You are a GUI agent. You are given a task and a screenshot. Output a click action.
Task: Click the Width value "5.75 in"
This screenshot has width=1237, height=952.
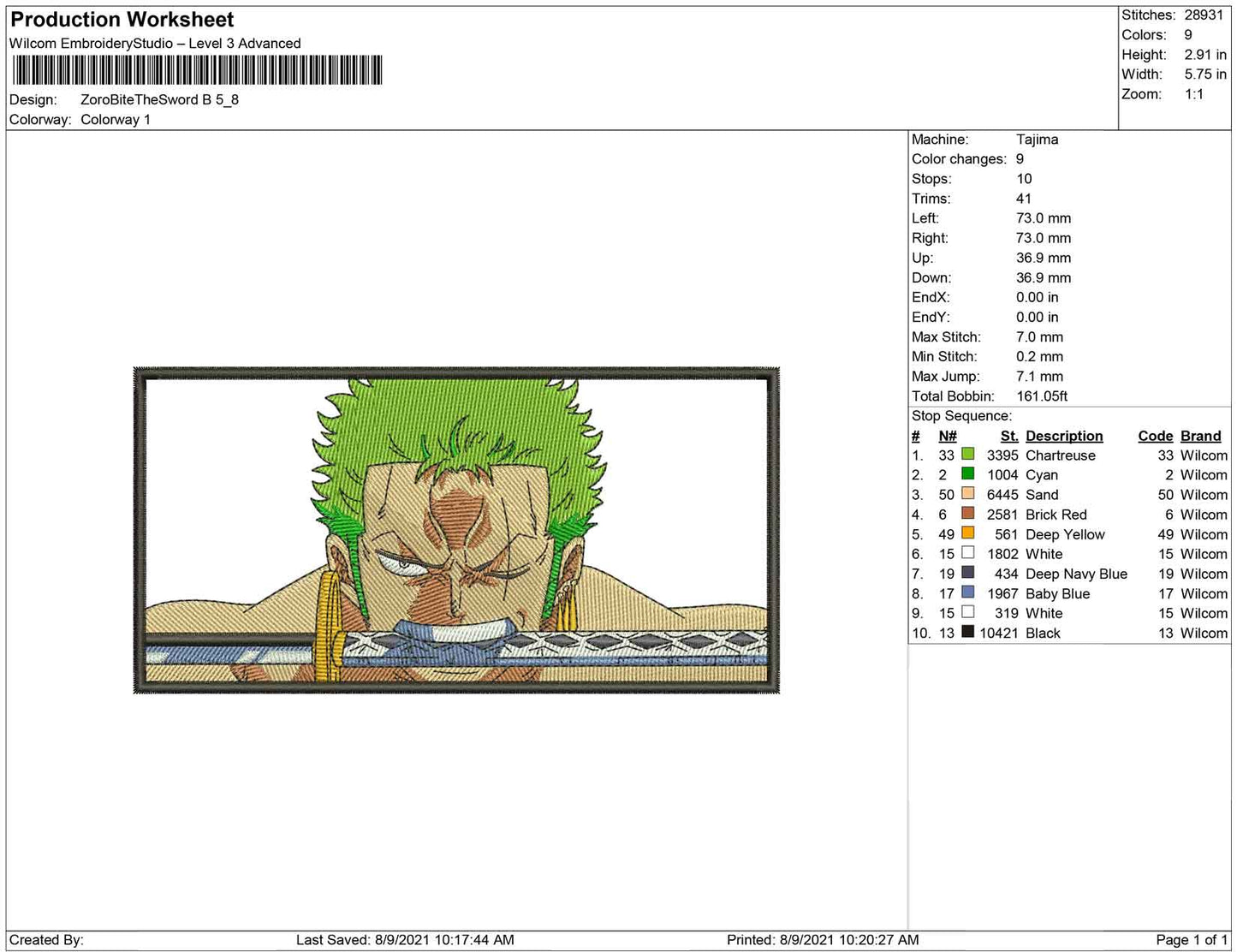(x=1205, y=74)
